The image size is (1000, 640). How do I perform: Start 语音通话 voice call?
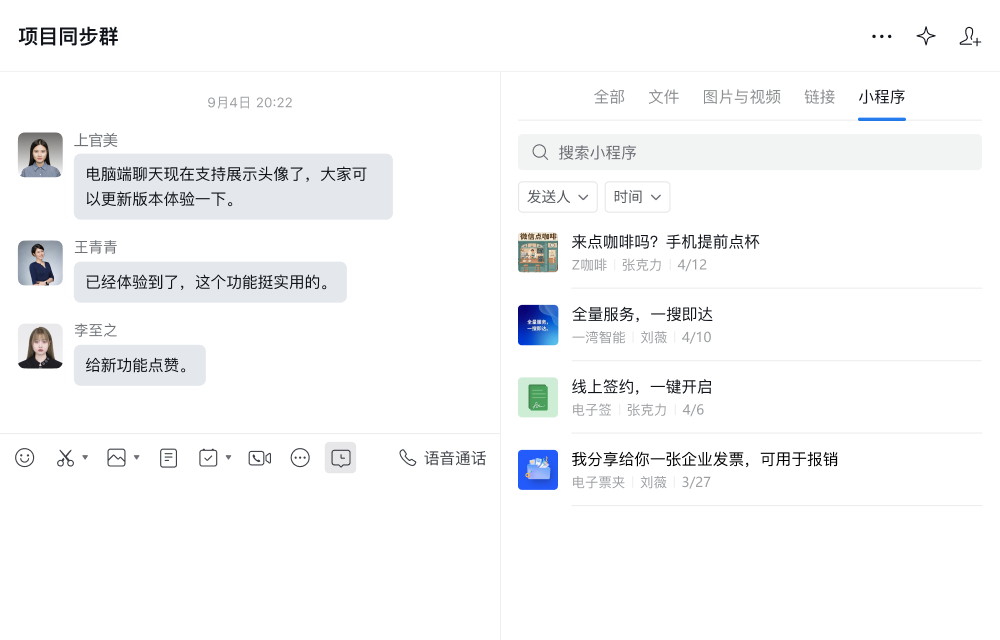[443, 458]
